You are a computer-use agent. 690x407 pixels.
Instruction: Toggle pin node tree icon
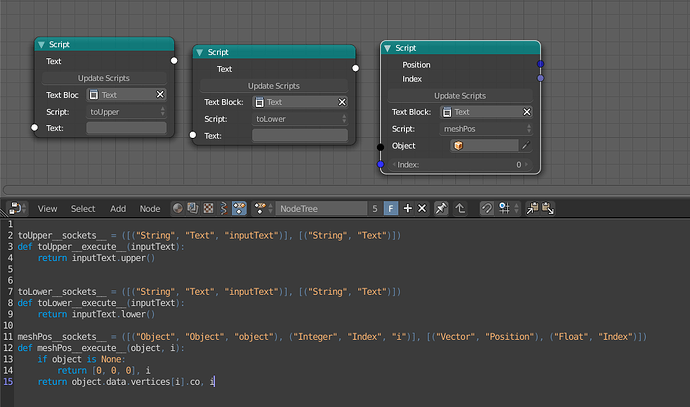pyautogui.click(x=440, y=208)
